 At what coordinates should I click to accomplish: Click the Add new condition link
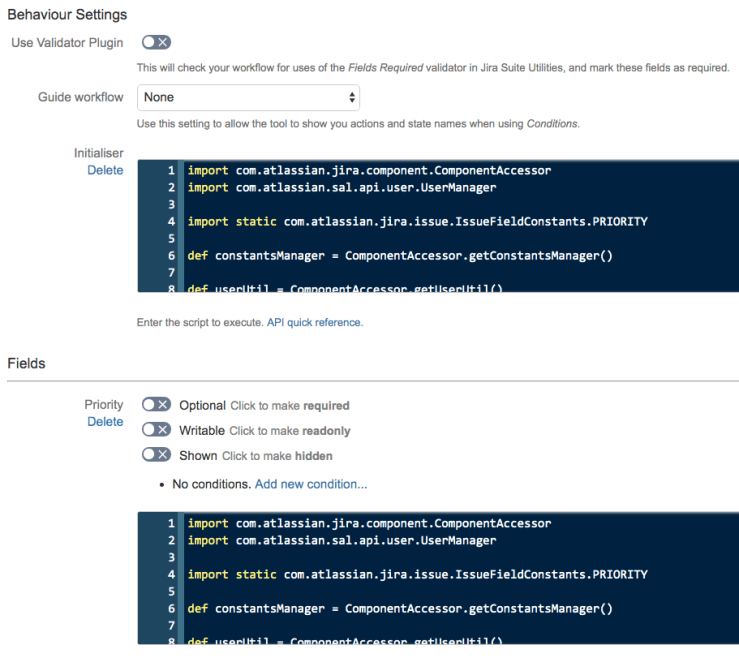pyautogui.click(x=311, y=484)
